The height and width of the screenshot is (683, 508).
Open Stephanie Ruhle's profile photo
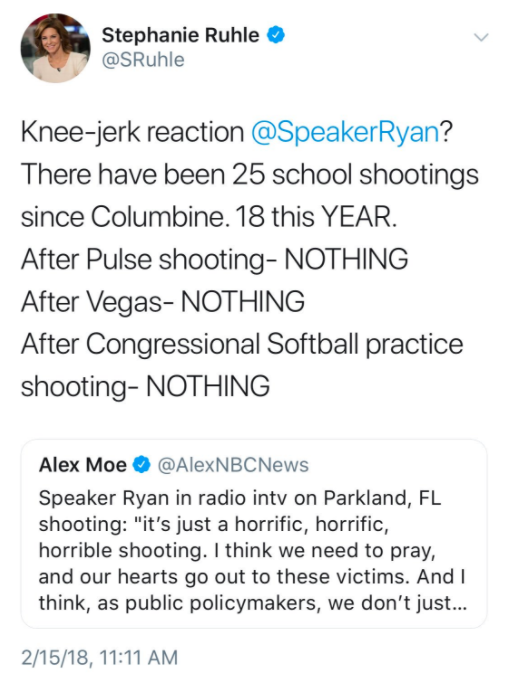point(55,48)
